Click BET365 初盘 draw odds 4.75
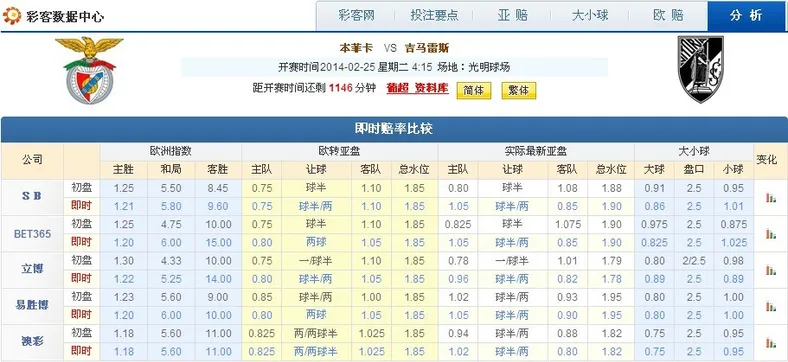Image resolution: width=788 pixels, height=362 pixels. coord(171,225)
